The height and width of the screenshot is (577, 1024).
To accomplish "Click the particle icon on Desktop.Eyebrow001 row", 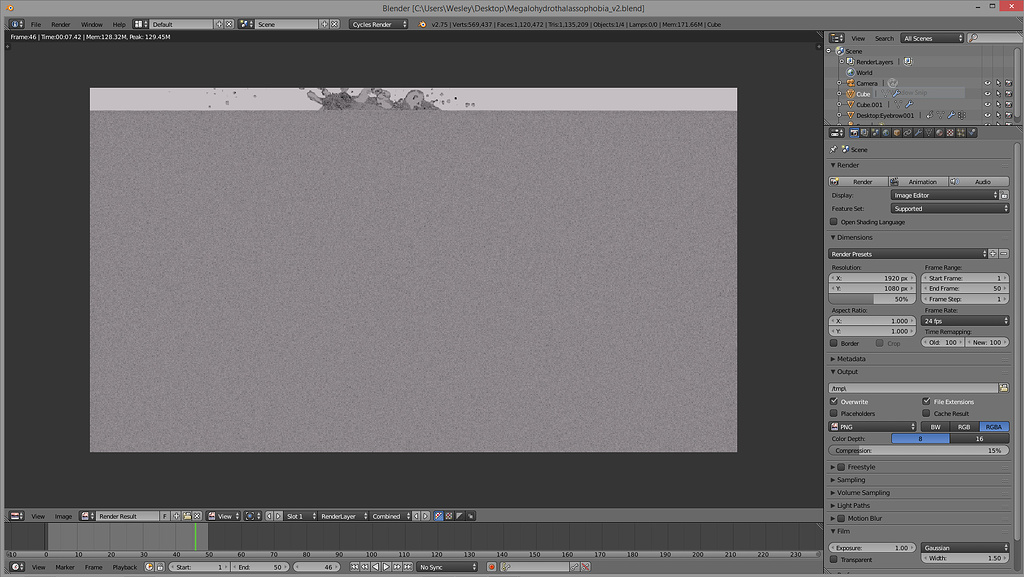I will pyautogui.click(x=961, y=116).
